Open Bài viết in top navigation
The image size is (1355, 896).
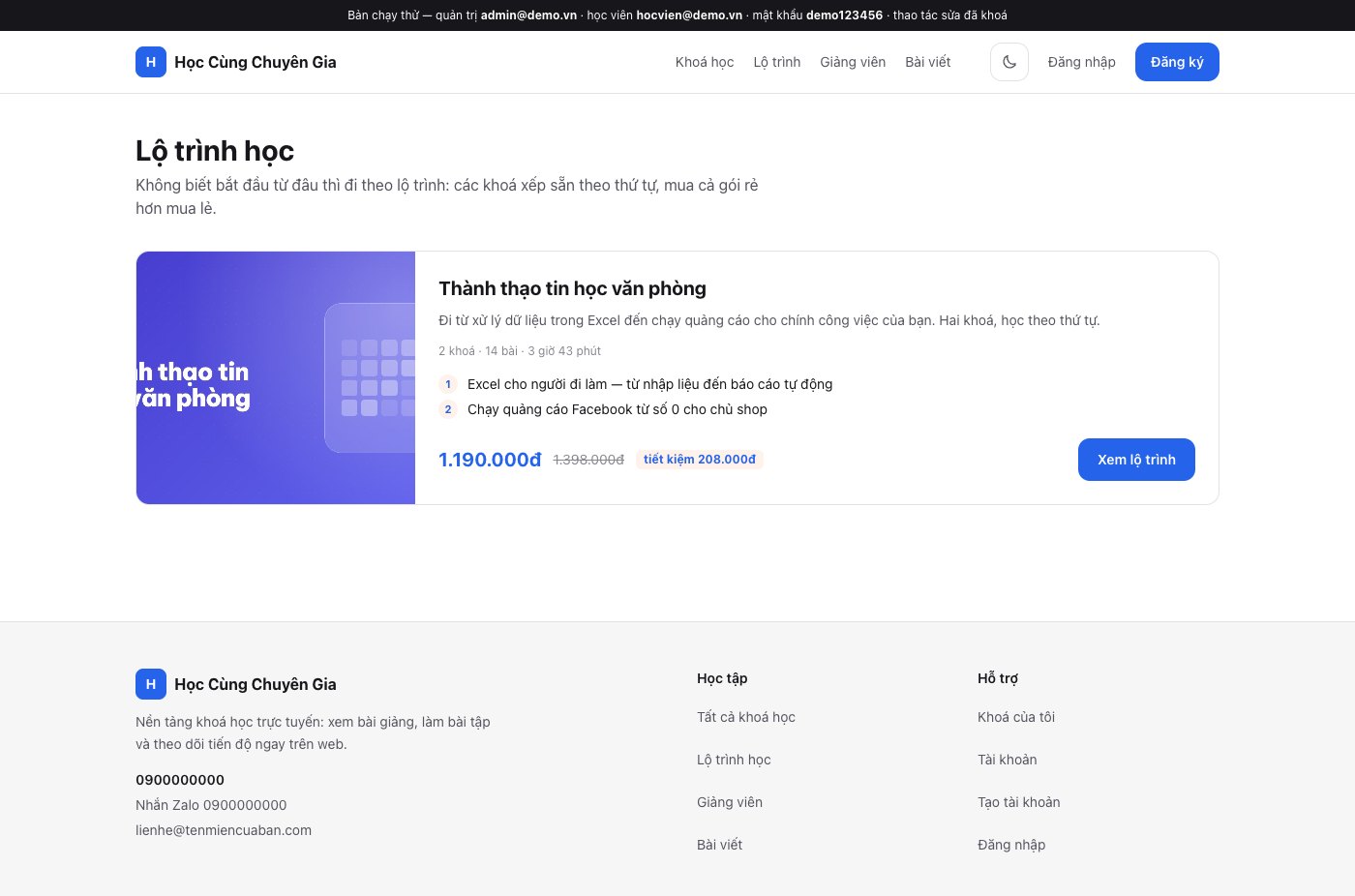pos(928,62)
